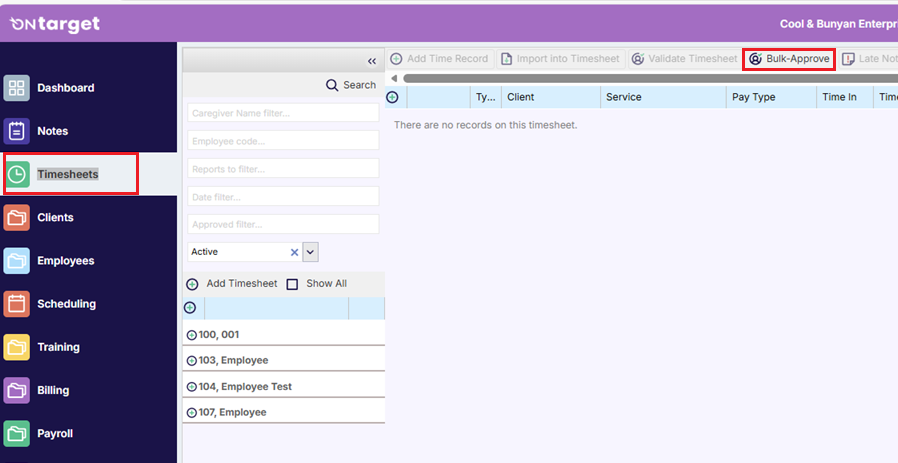Go to Payroll menu item

pos(55,434)
